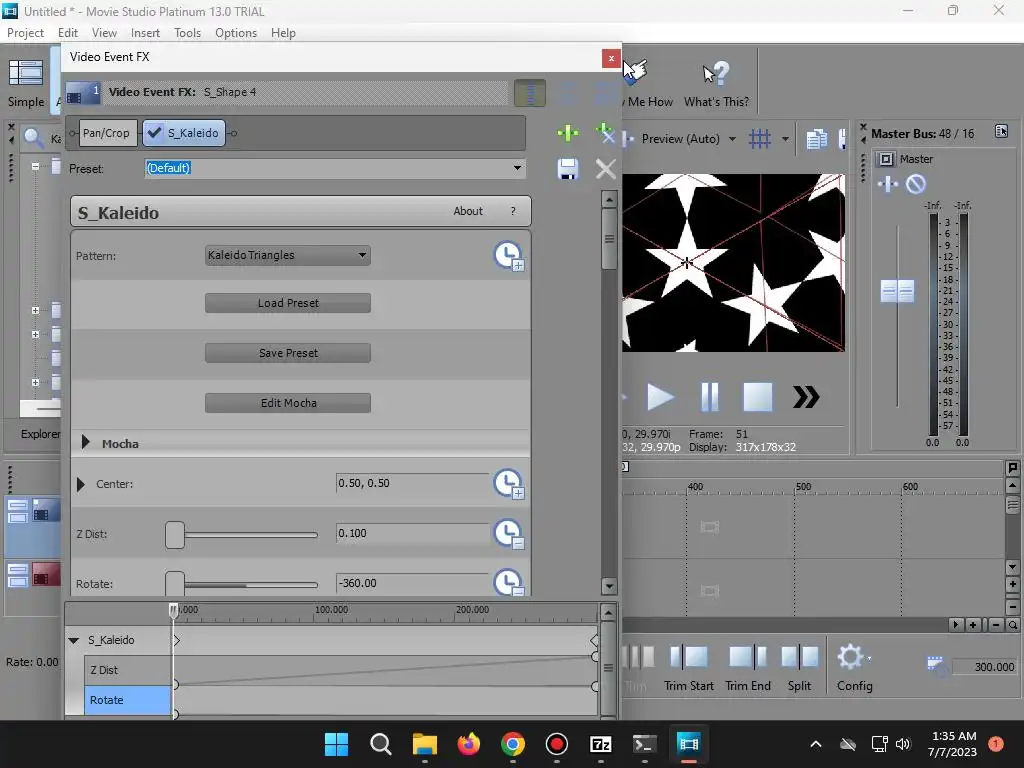Click the Z Dist keyframe lane label
This screenshot has height=768, width=1024.
tap(127, 670)
